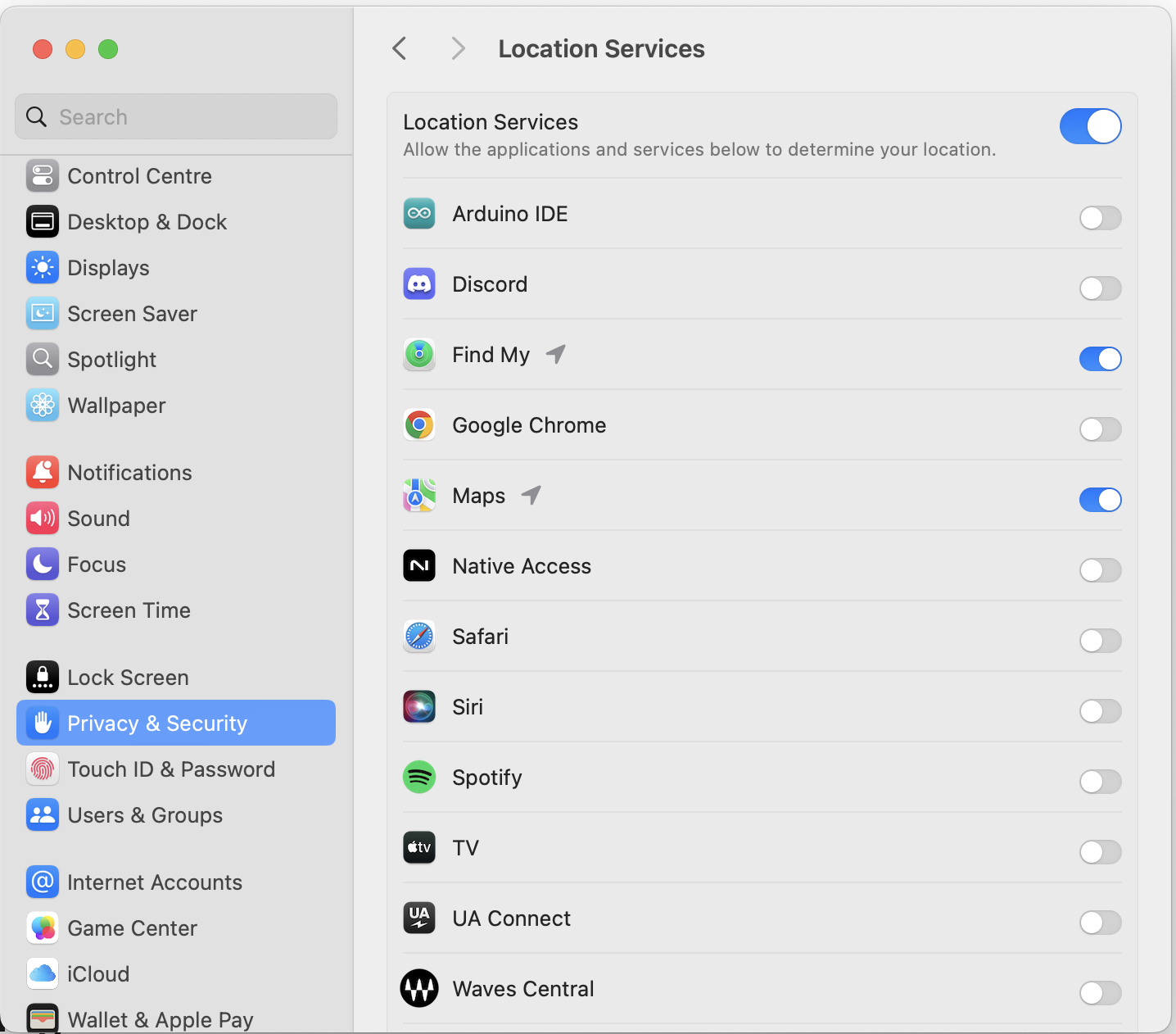This screenshot has width=1176, height=1034.
Task: Go back using the left chevron
Action: 400,49
